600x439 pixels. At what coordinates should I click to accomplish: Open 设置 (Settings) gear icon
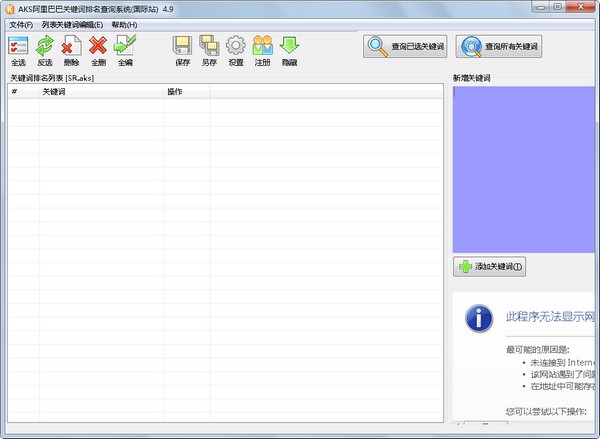(x=236, y=47)
